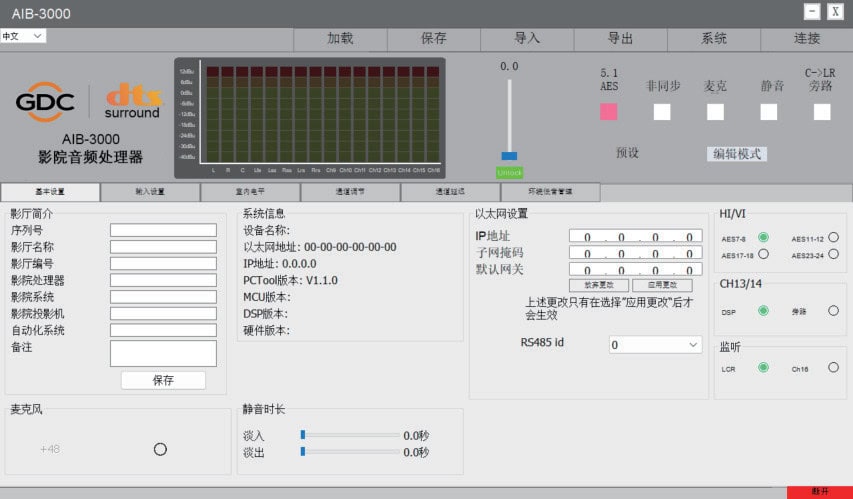
Task: Click the 影院处理器 input field
Action: click(163, 280)
